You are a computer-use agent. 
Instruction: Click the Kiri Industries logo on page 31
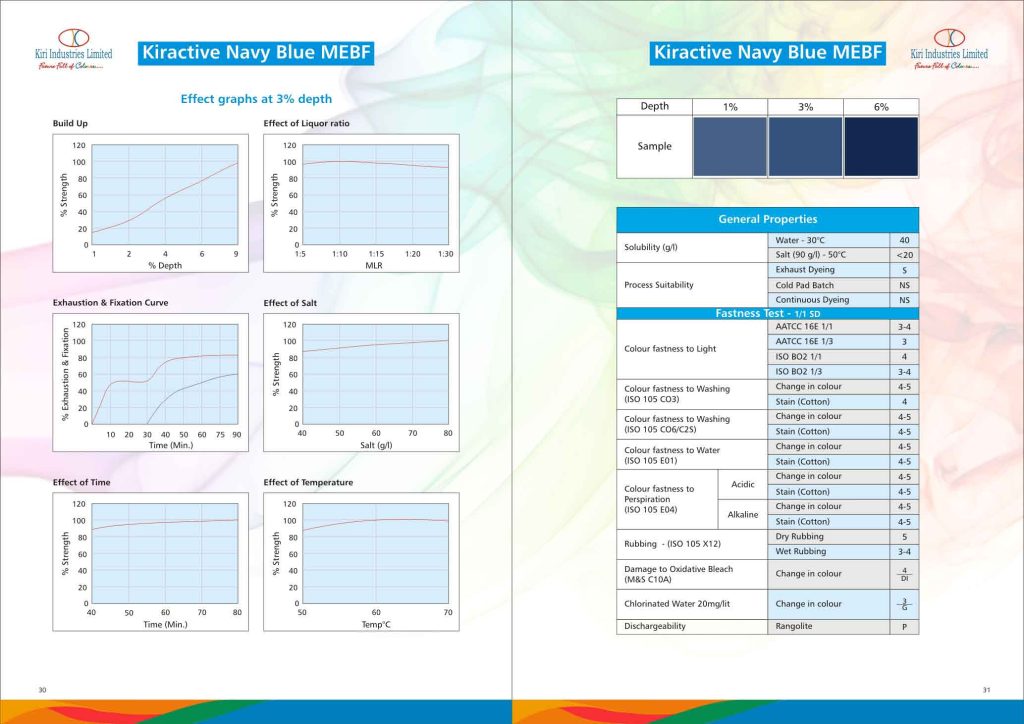949,49
